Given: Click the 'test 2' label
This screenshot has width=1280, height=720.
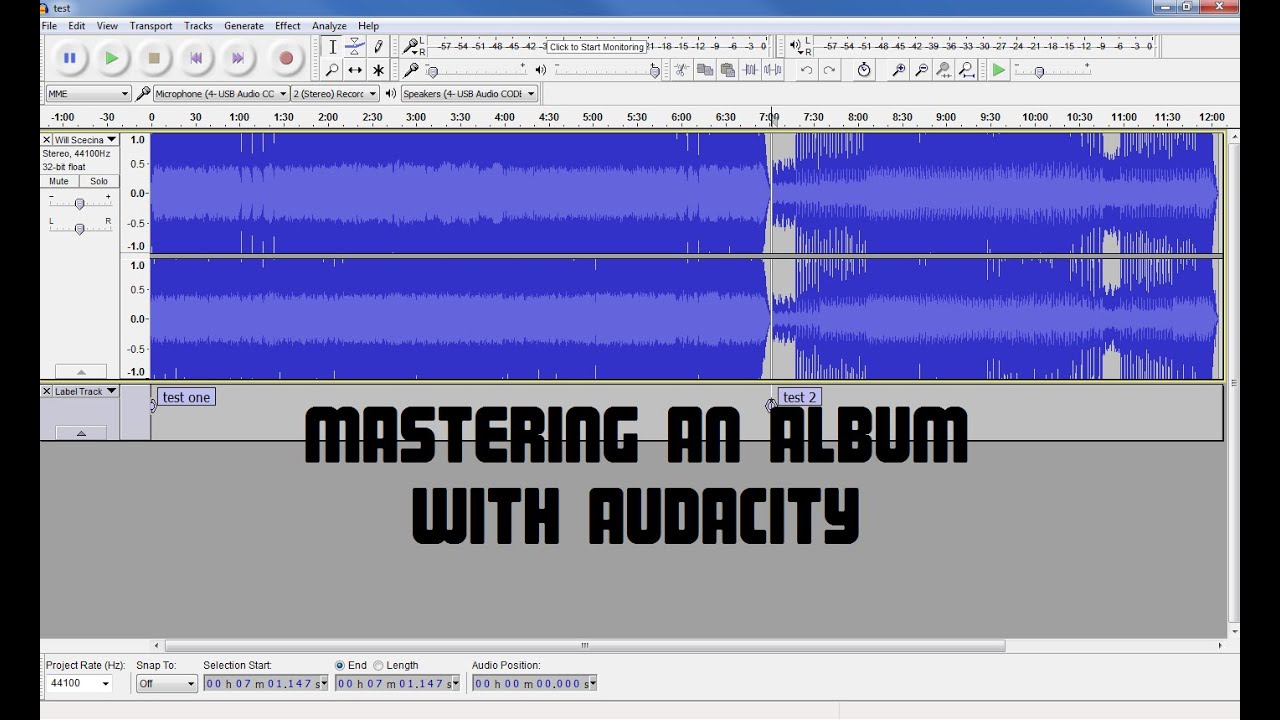Looking at the screenshot, I should (799, 397).
